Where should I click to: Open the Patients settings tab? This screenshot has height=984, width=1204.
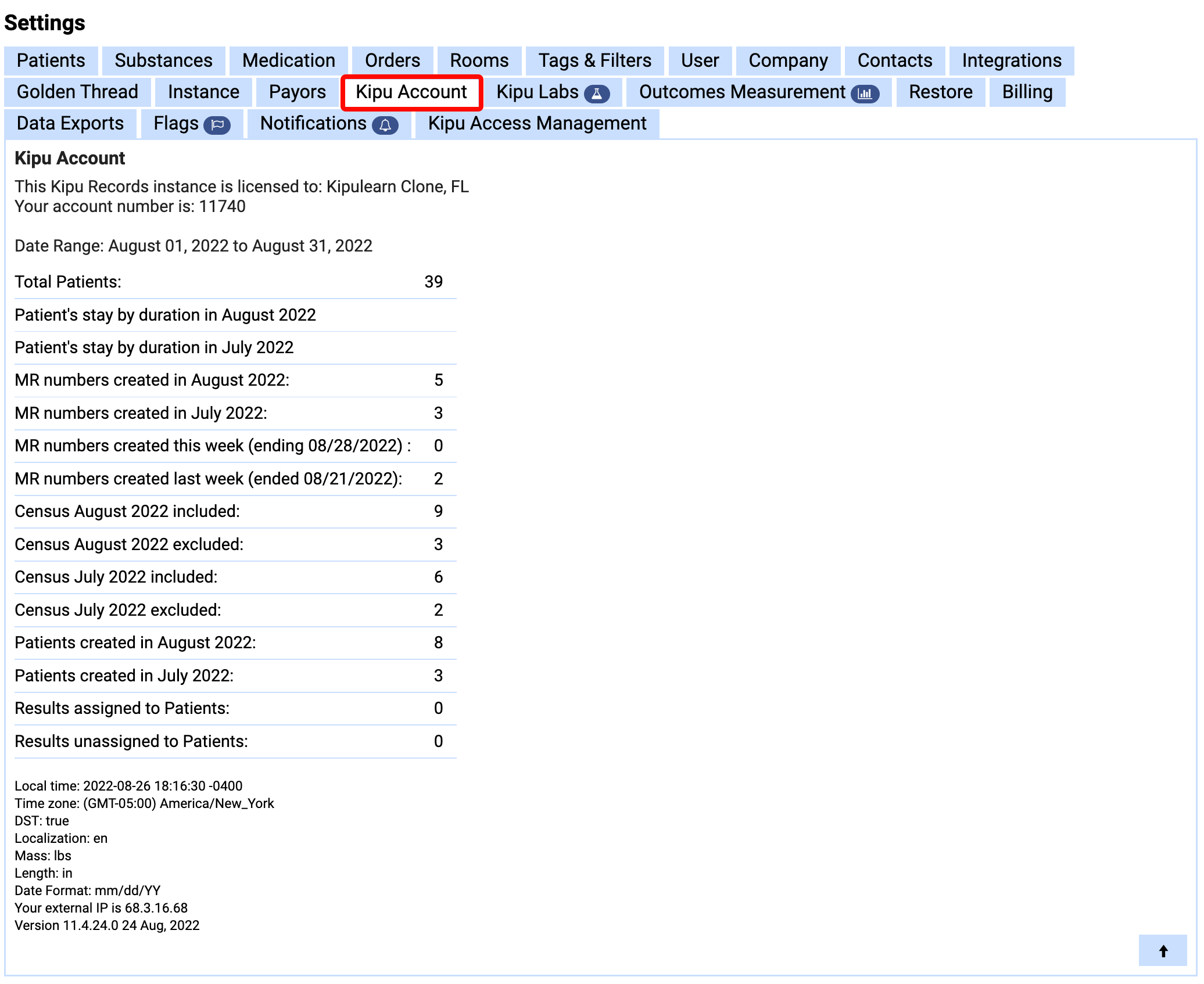click(x=51, y=60)
